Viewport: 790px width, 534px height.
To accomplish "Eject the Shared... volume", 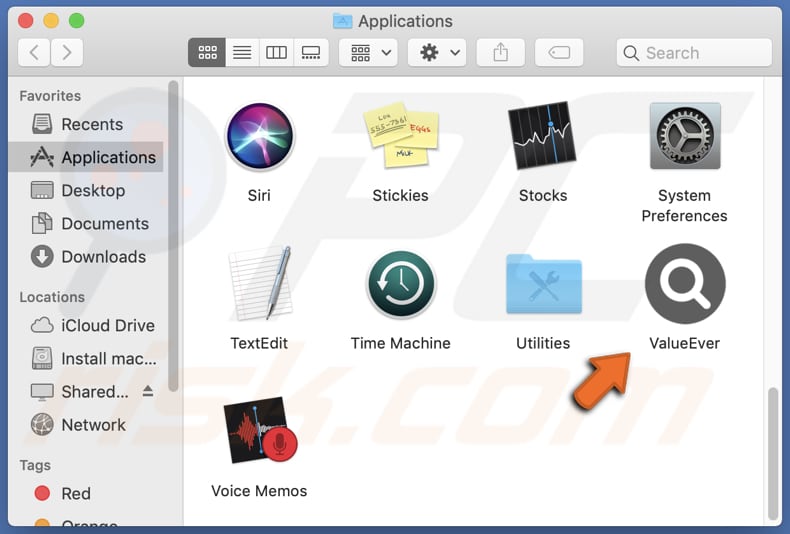I will 148,391.
